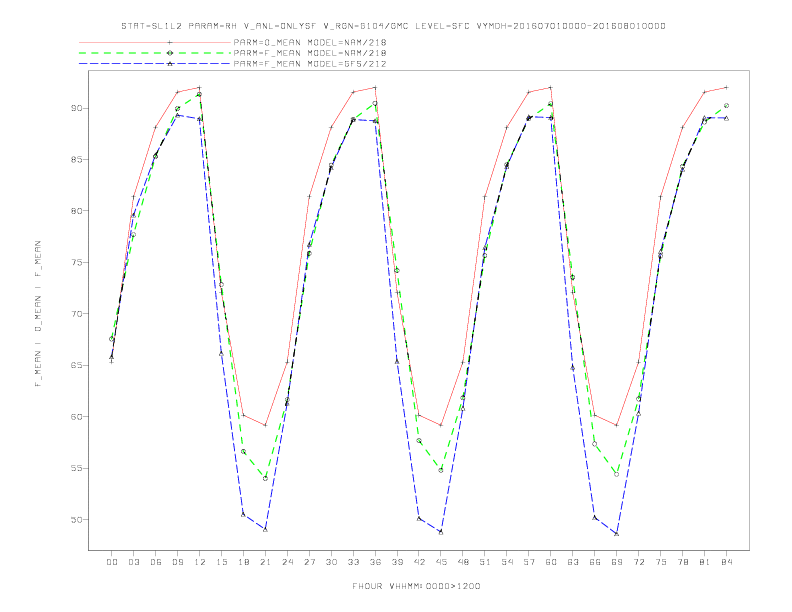
Task: Click blue GFS triangle marker at hour 21
Action: (265, 529)
